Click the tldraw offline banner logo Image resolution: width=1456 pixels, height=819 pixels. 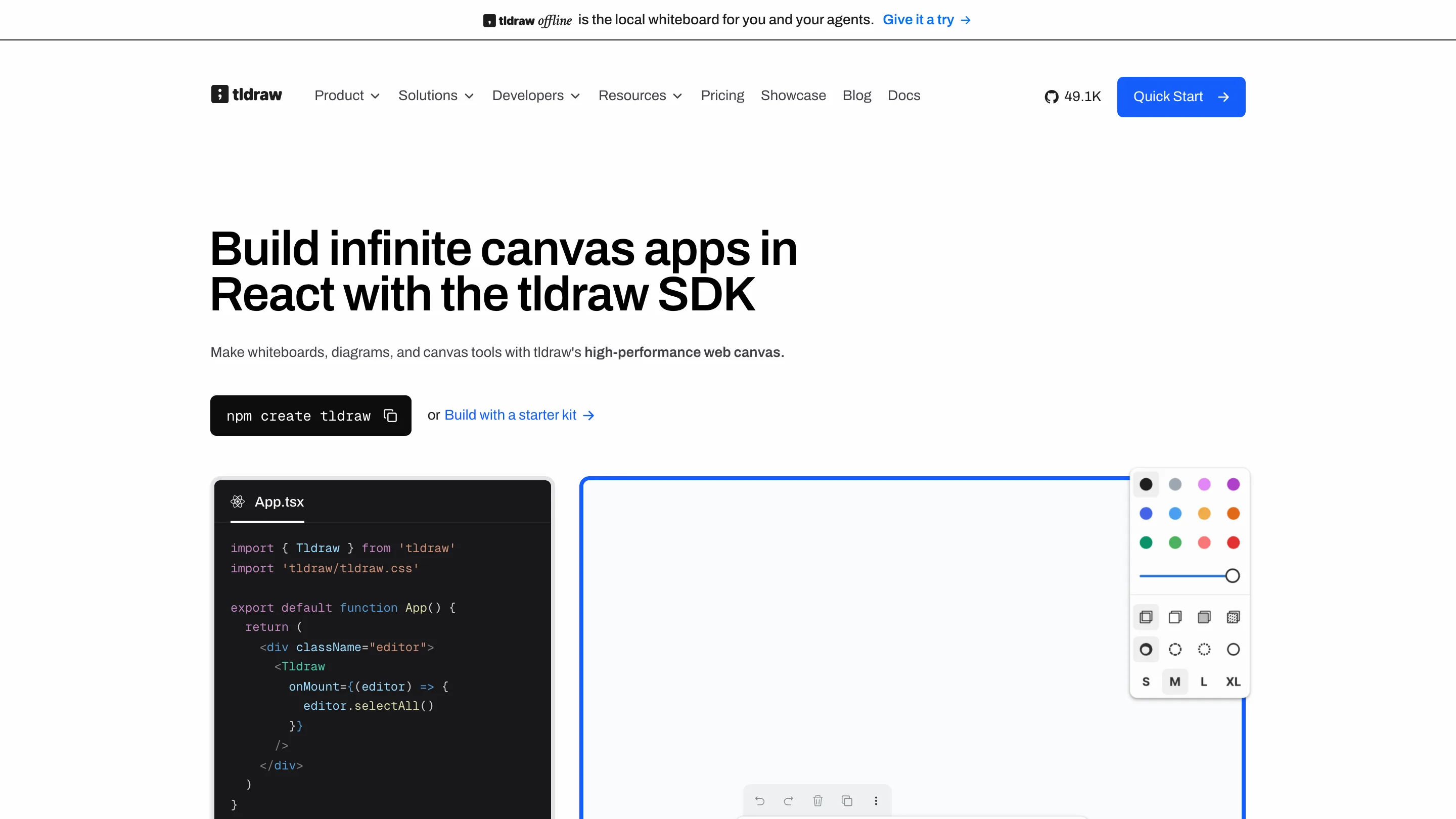527,20
